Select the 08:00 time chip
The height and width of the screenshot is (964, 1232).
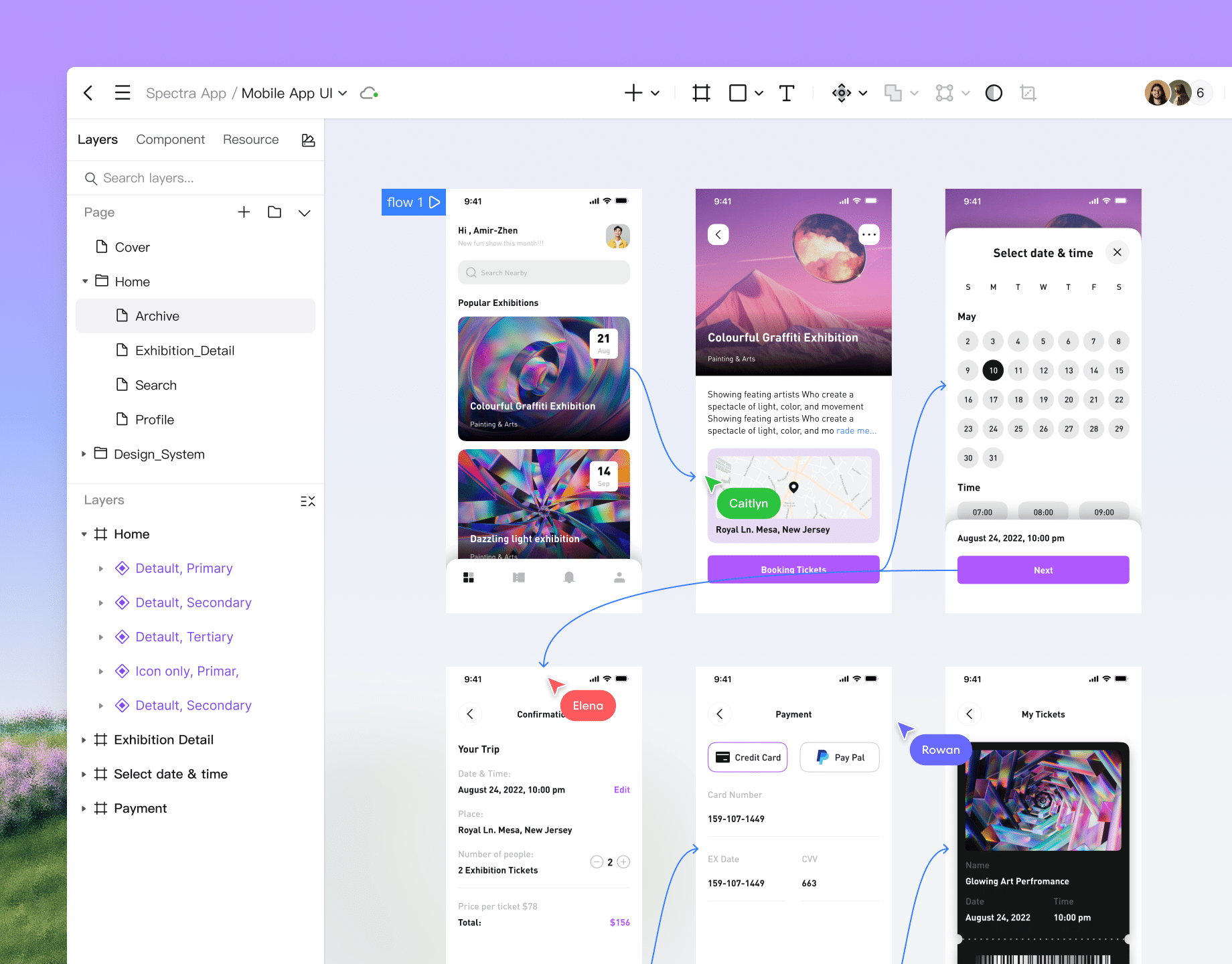tap(1043, 511)
